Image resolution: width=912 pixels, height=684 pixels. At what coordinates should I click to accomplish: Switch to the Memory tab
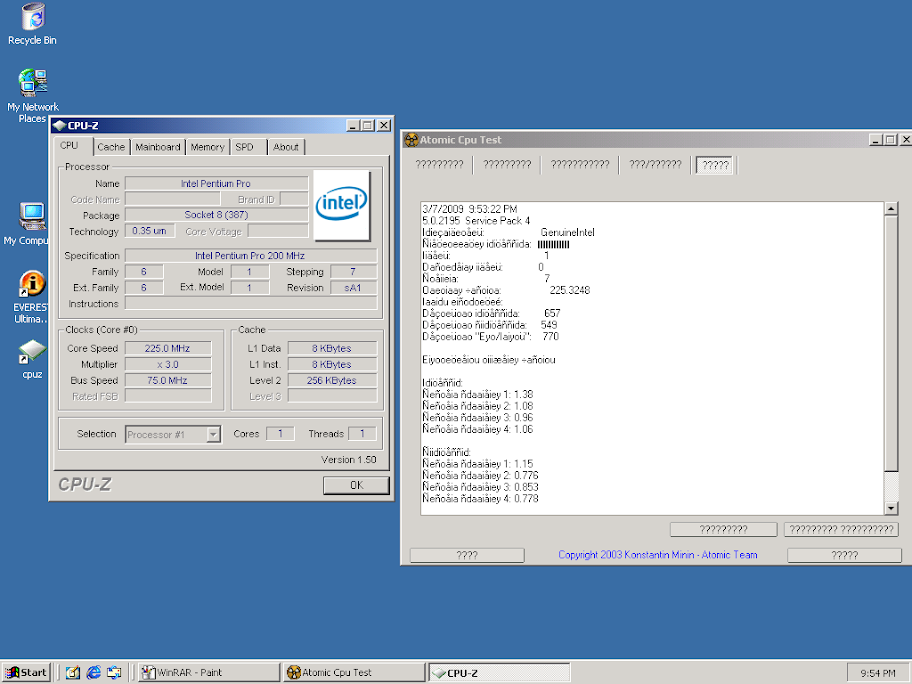tap(207, 147)
